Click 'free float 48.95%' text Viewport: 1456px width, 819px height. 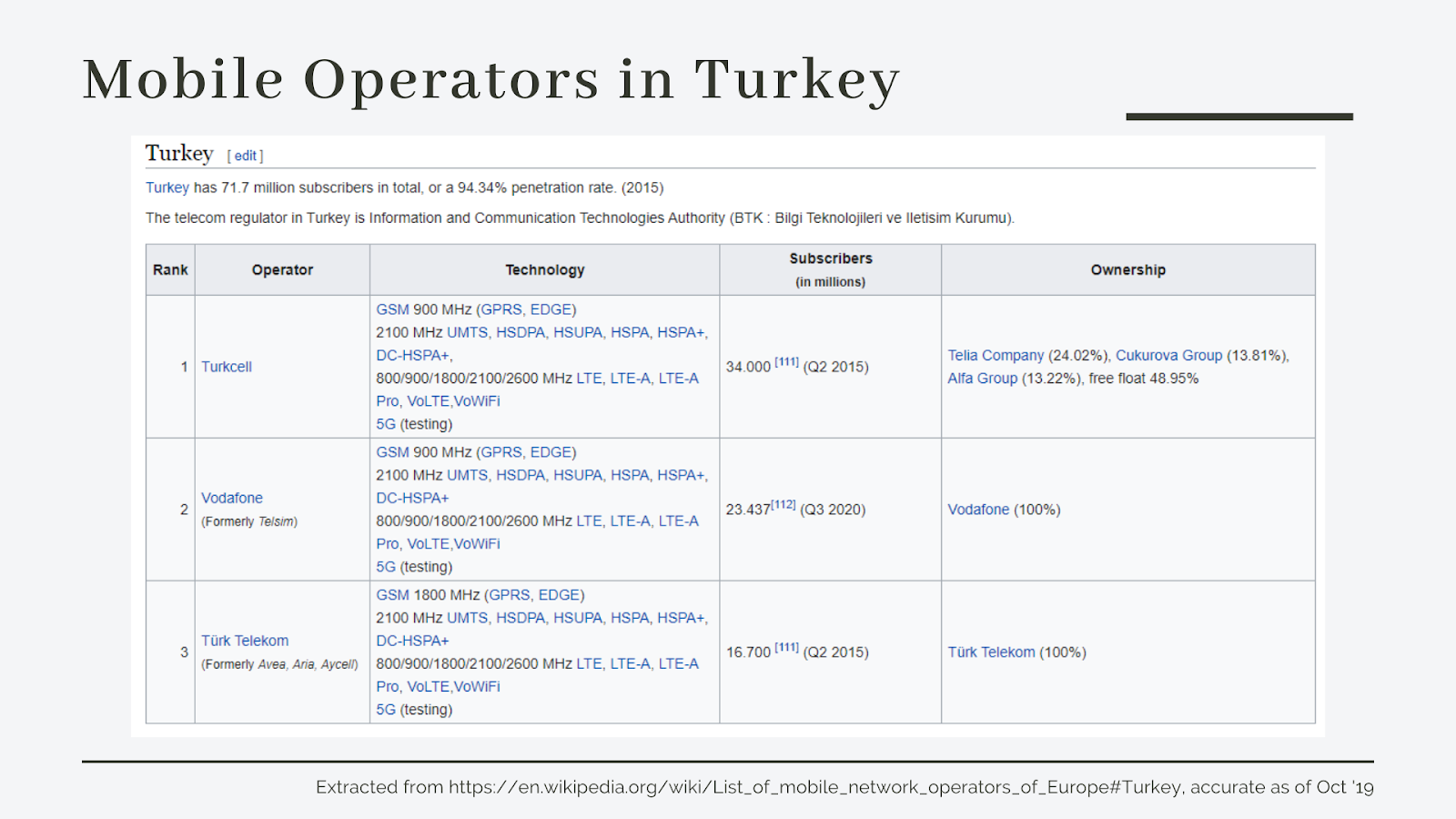point(1143,379)
